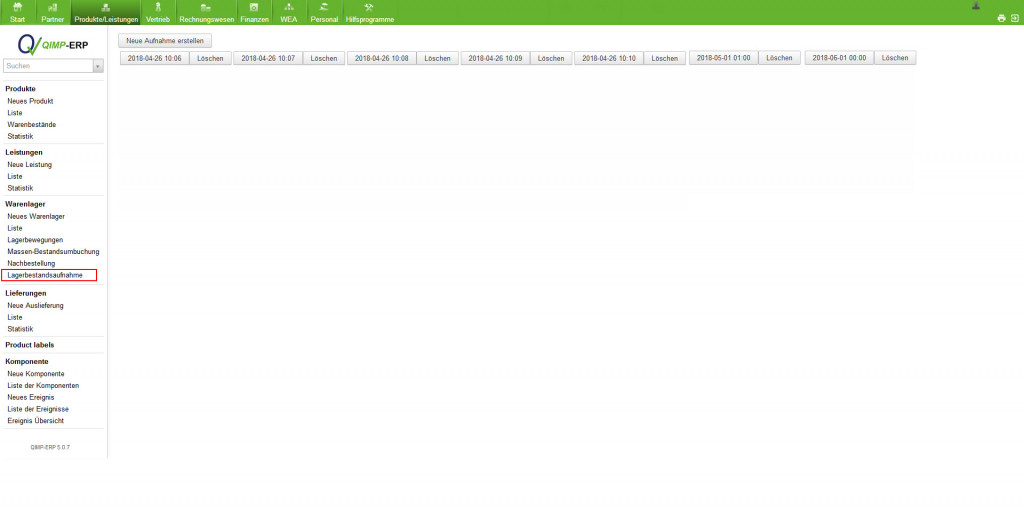Click Neue Leistung link
1024x508 pixels.
[29, 165]
